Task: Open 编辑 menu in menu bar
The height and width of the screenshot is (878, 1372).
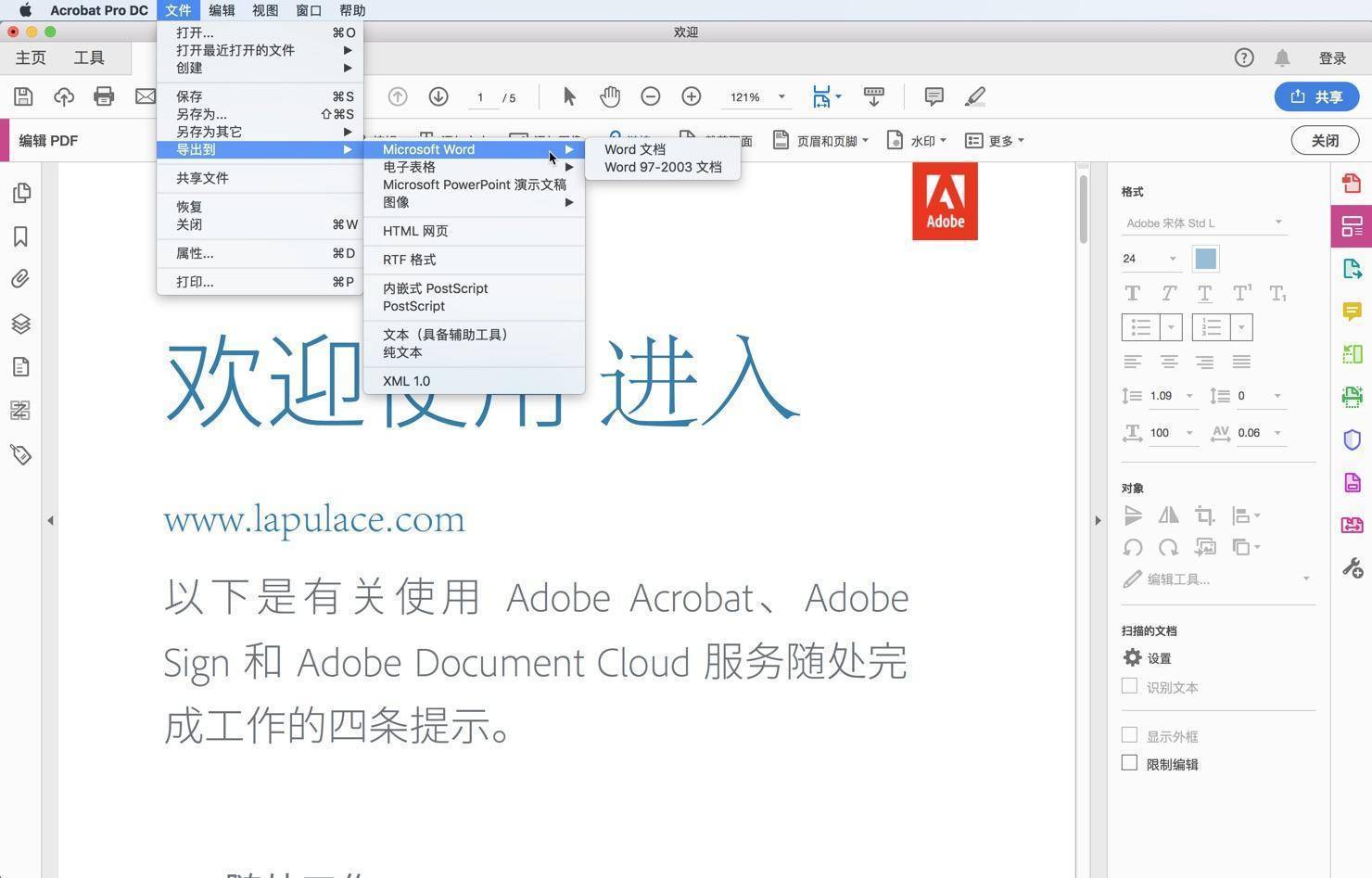Action: 222,10
